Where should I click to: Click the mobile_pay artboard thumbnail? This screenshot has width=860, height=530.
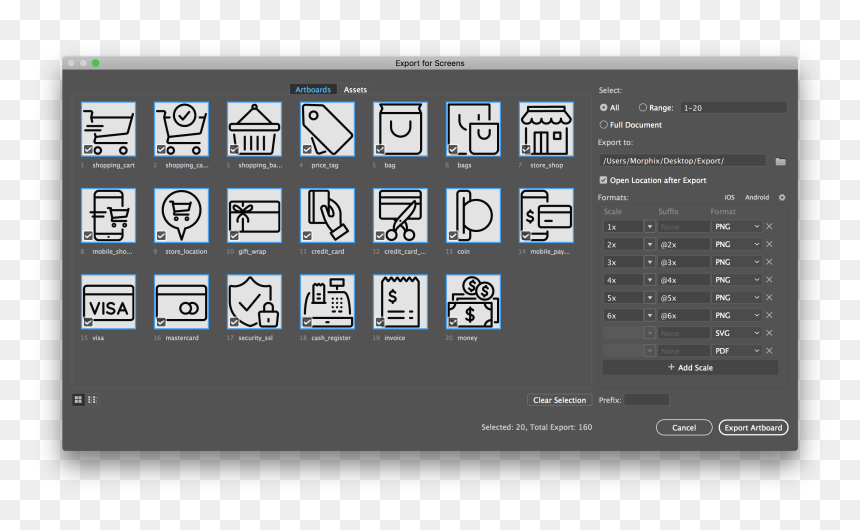pos(546,216)
